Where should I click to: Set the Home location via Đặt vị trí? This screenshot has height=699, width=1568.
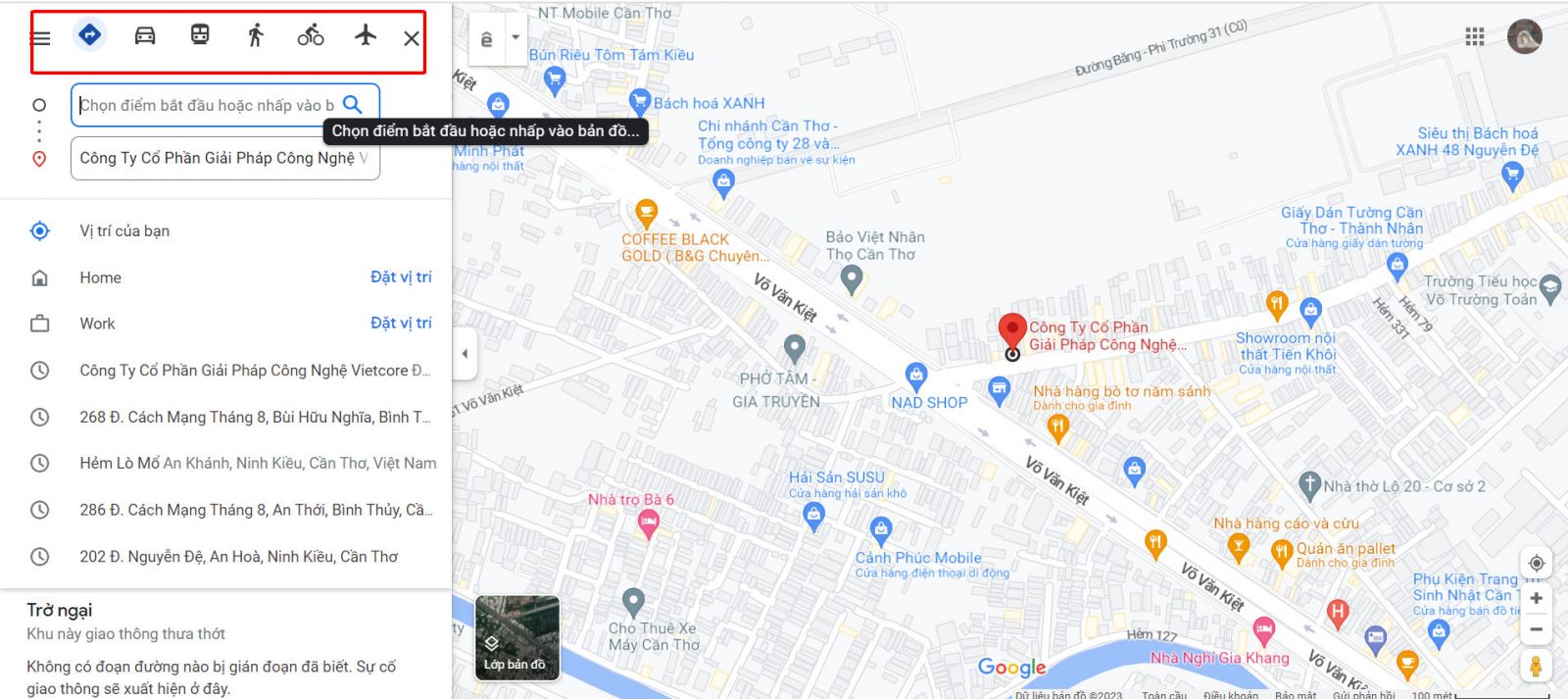pos(401,277)
